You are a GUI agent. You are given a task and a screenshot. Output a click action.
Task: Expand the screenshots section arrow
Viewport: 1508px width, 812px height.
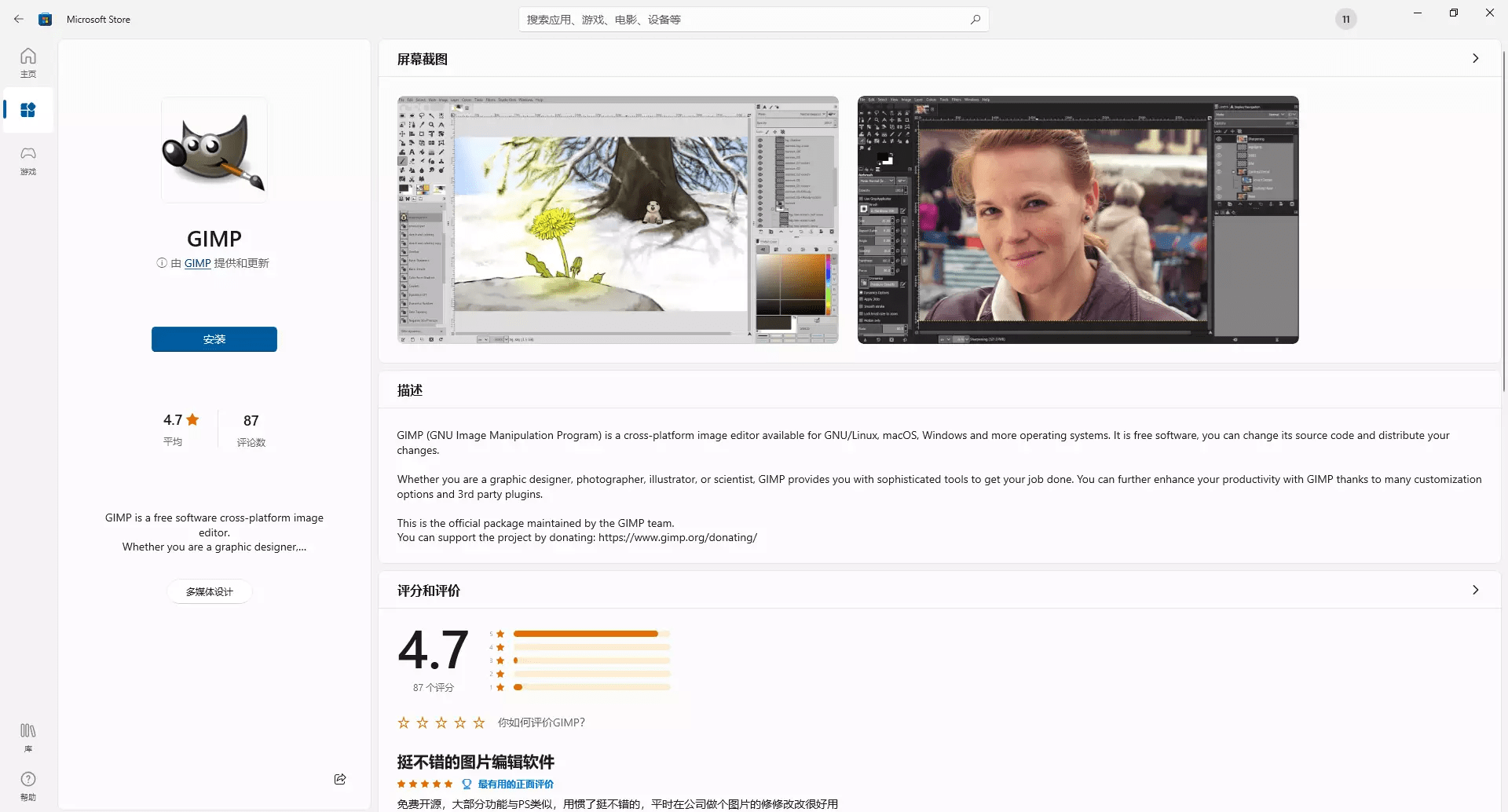coord(1476,58)
